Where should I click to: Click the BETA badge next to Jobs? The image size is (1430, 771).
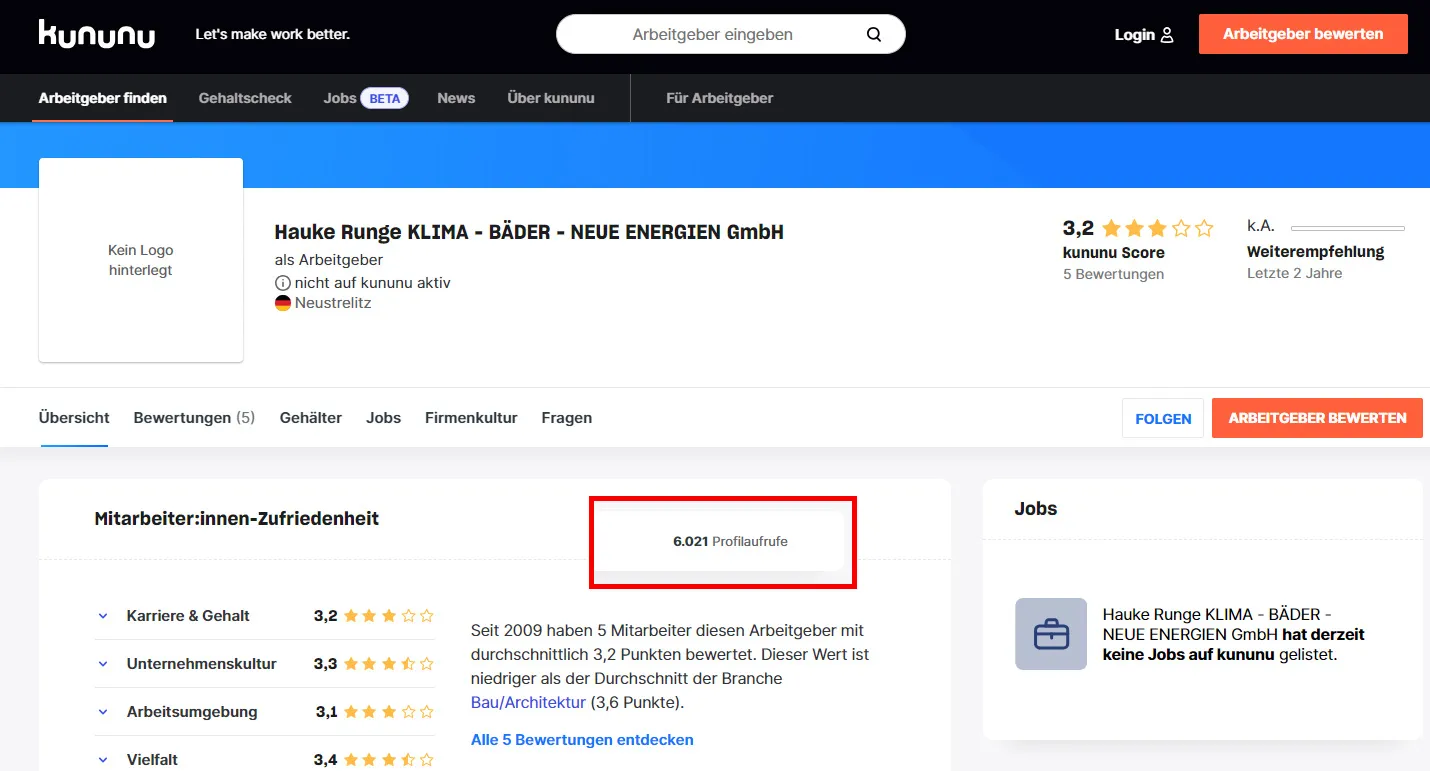point(385,98)
